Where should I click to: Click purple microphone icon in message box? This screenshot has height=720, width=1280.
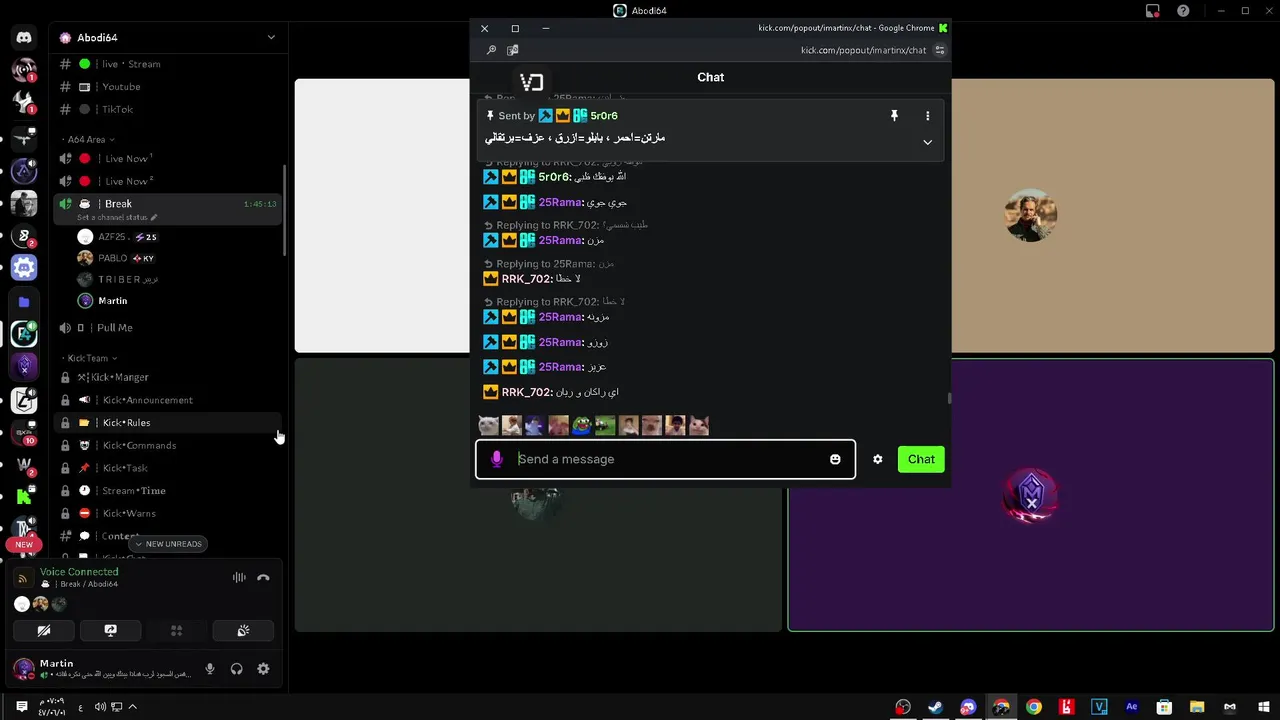tap(497, 459)
